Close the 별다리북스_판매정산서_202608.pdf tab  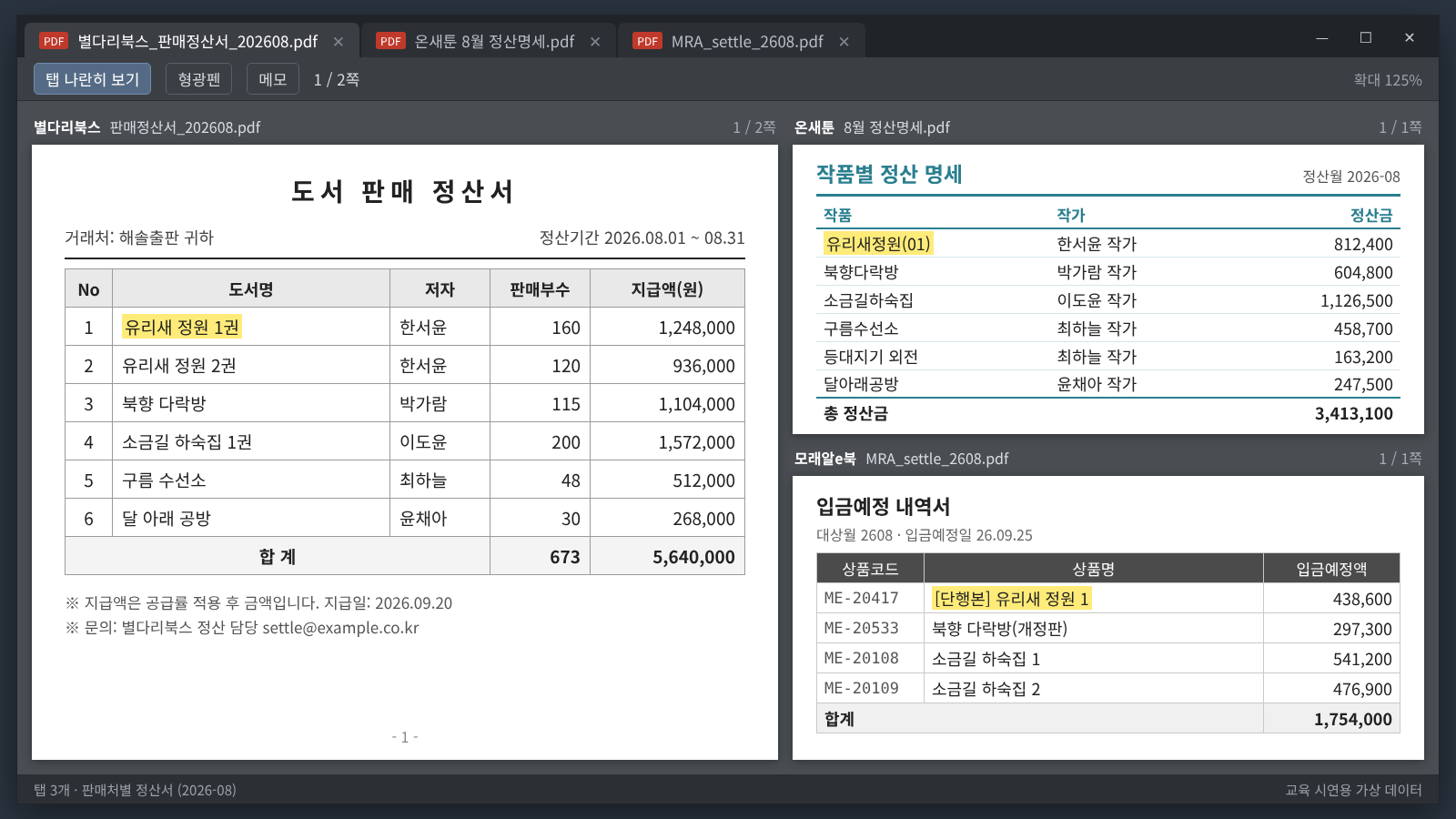point(339,42)
